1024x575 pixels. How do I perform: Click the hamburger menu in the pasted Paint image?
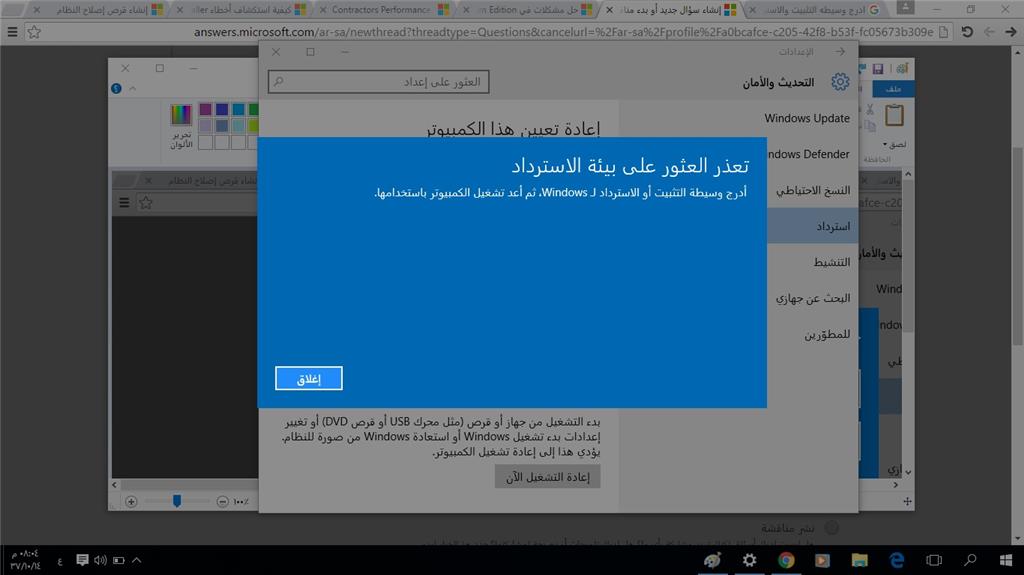pos(124,203)
